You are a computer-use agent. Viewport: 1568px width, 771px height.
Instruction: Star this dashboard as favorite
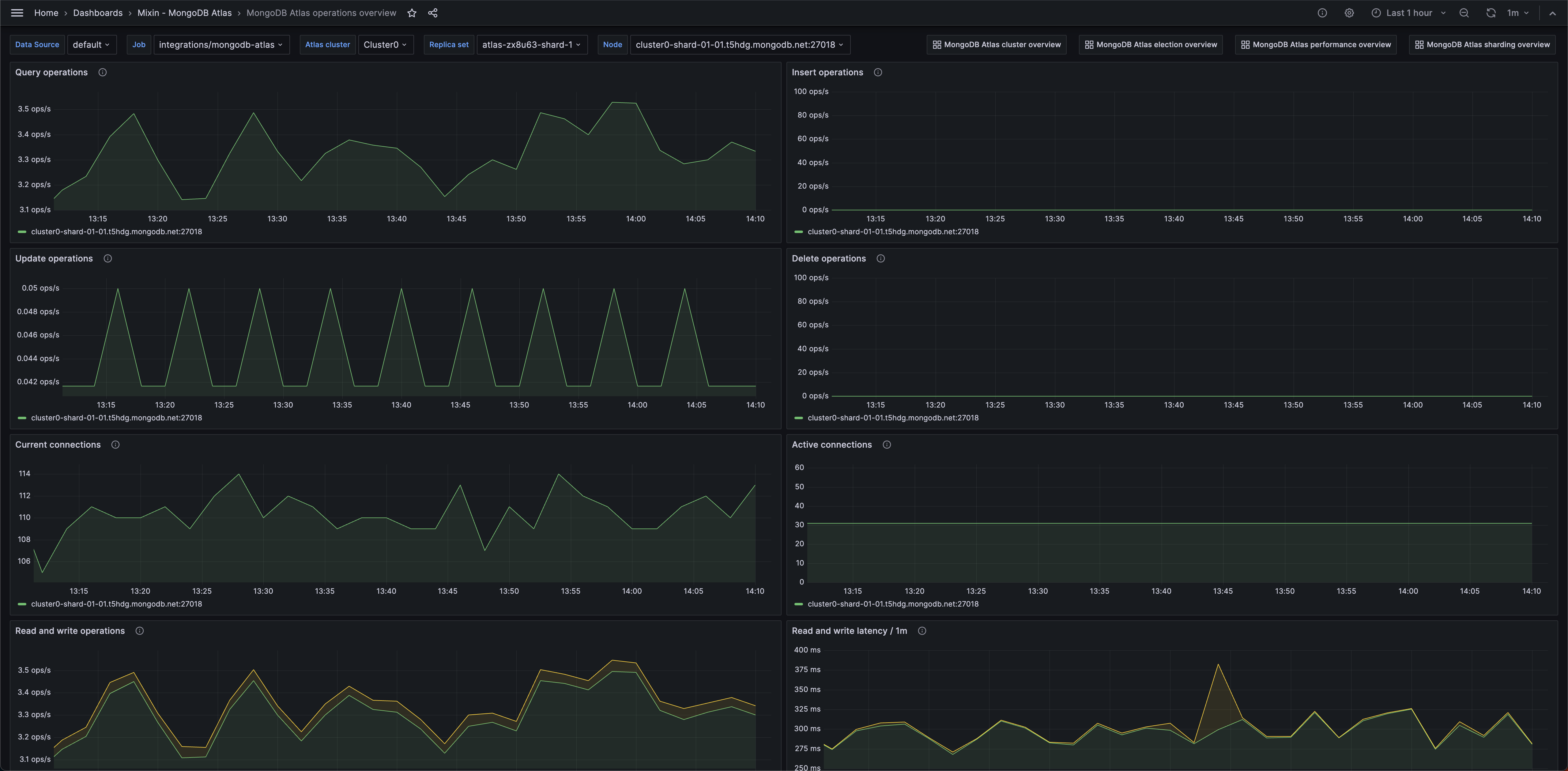[412, 12]
